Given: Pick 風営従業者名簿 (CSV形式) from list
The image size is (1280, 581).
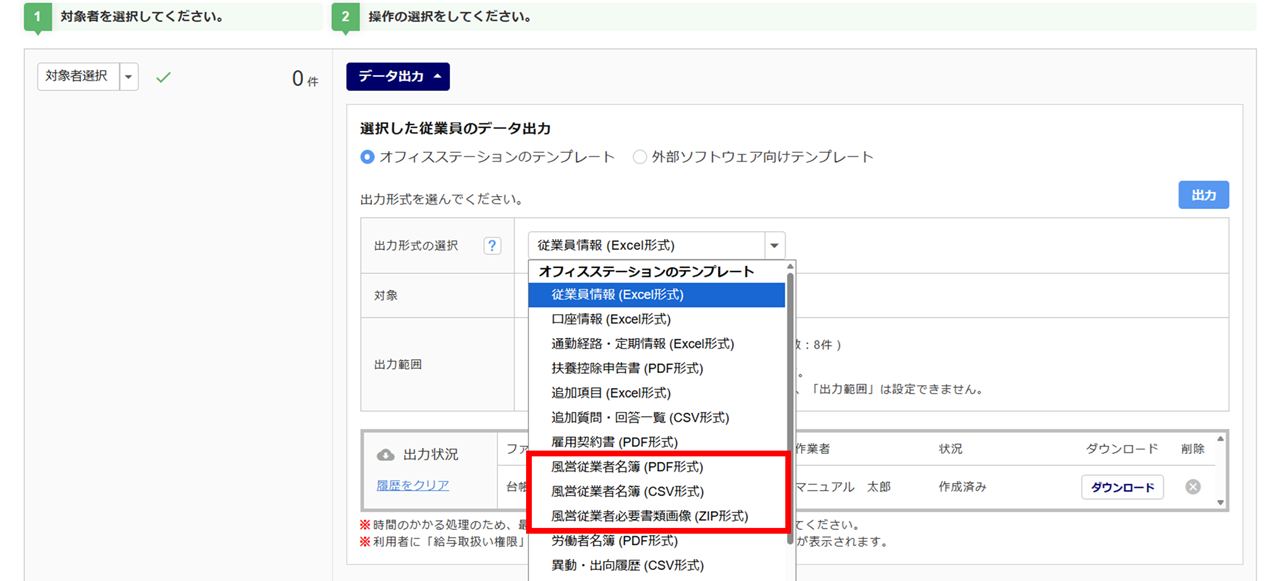Looking at the screenshot, I should click(627, 491).
